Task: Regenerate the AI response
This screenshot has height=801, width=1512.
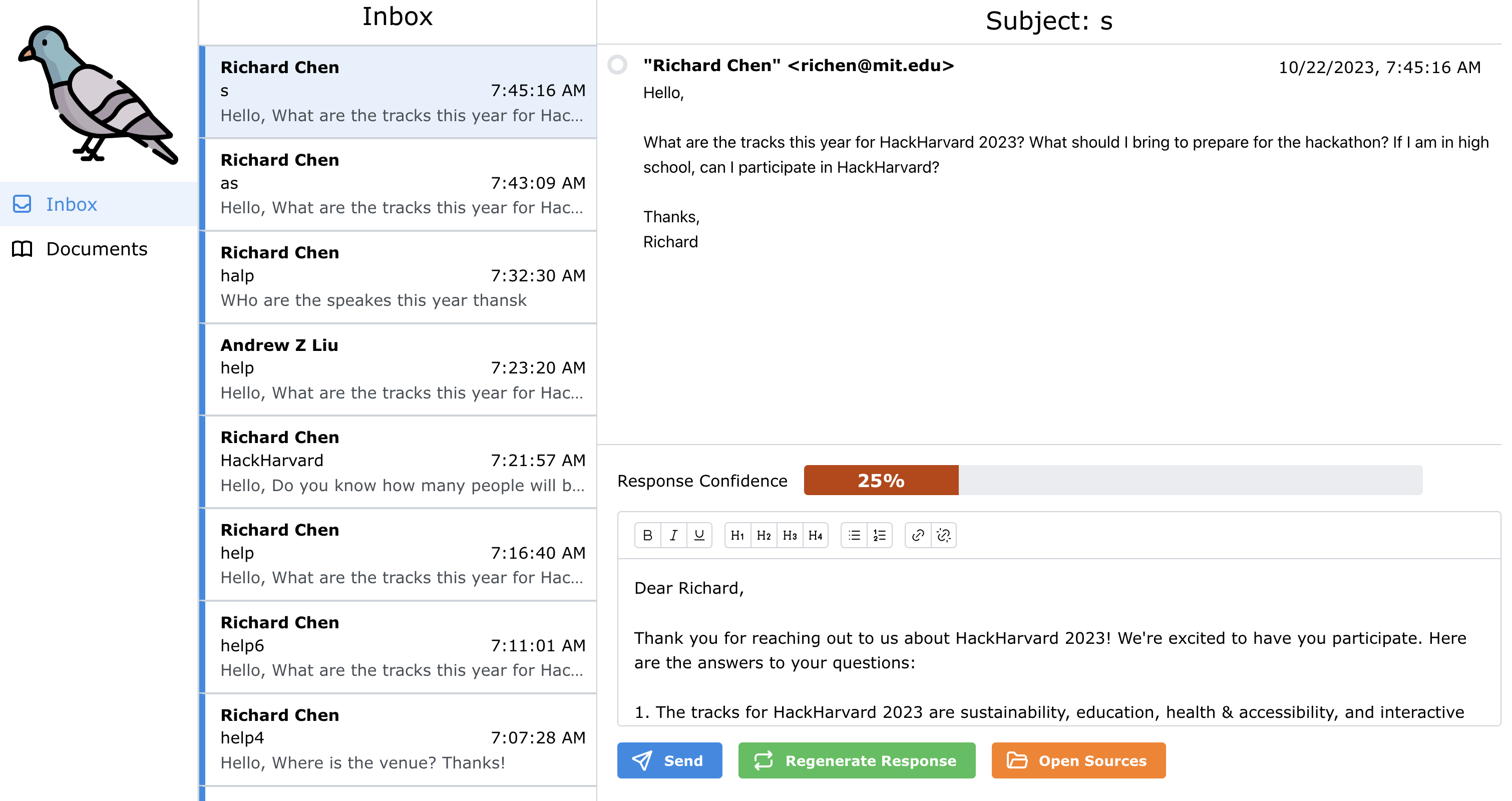Action: tap(855, 760)
